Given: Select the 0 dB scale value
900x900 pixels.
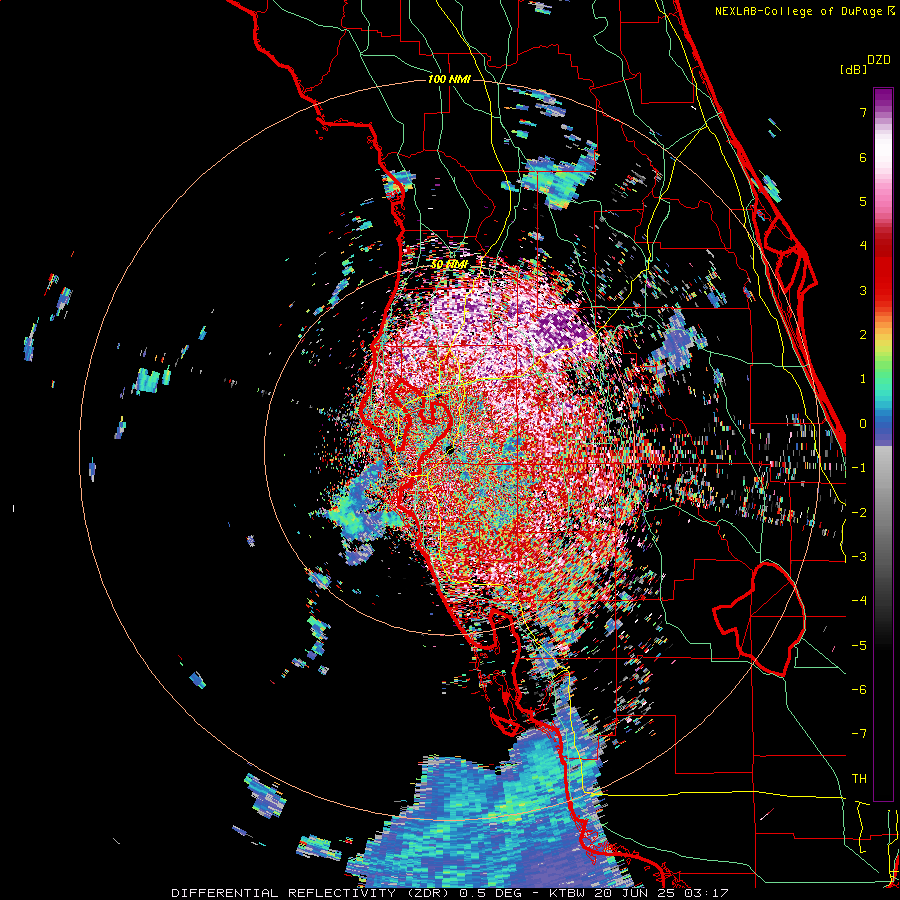Looking at the screenshot, I should click(863, 424).
